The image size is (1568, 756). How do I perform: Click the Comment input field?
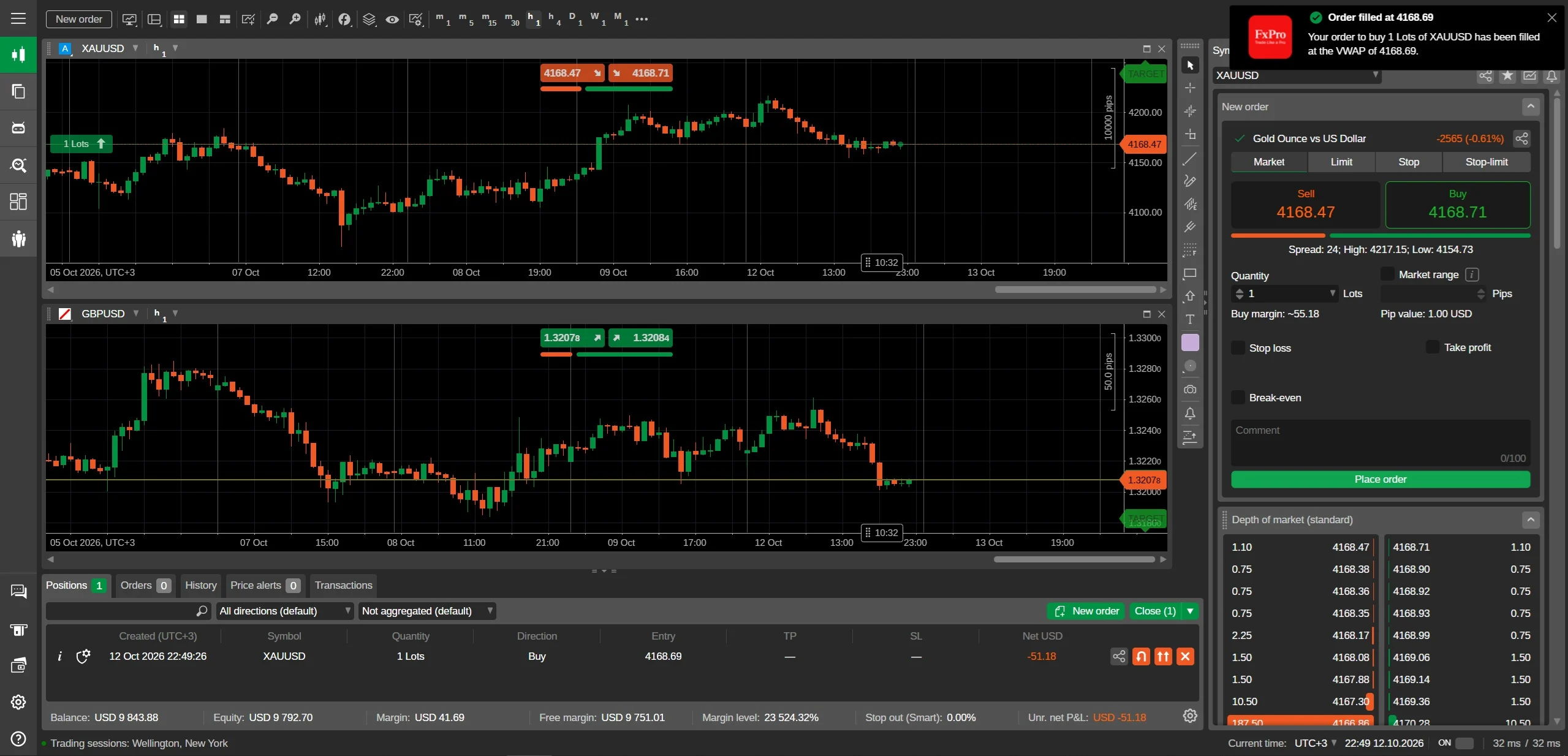tap(1380, 444)
